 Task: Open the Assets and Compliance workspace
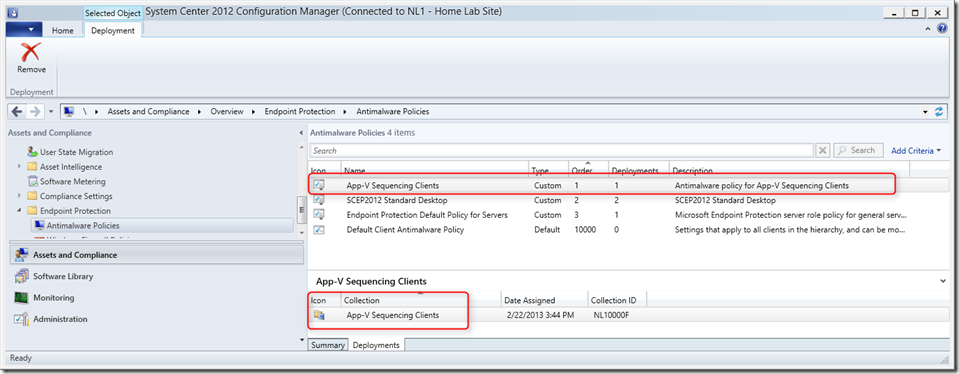click(x=156, y=255)
